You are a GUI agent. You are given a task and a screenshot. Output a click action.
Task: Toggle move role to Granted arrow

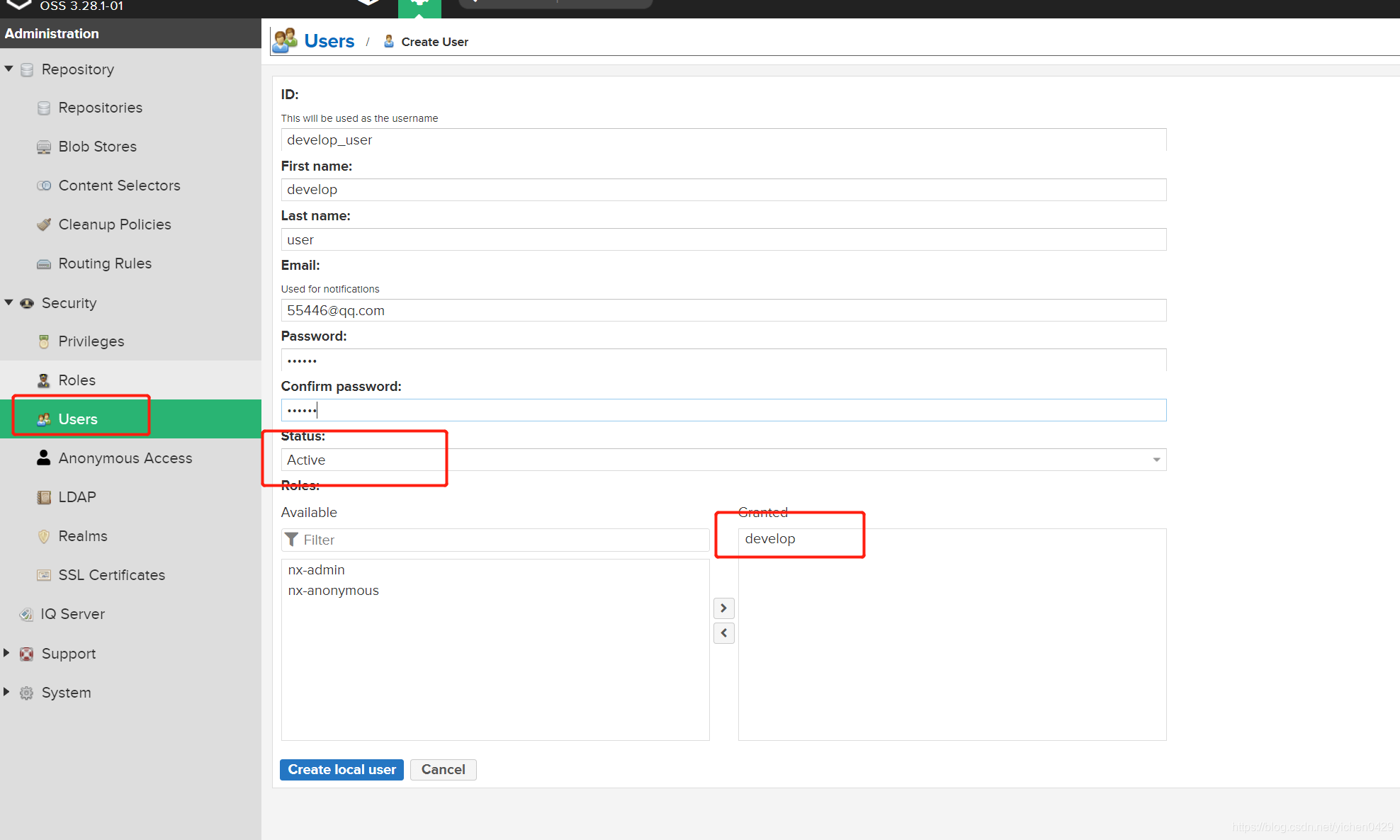[724, 608]
